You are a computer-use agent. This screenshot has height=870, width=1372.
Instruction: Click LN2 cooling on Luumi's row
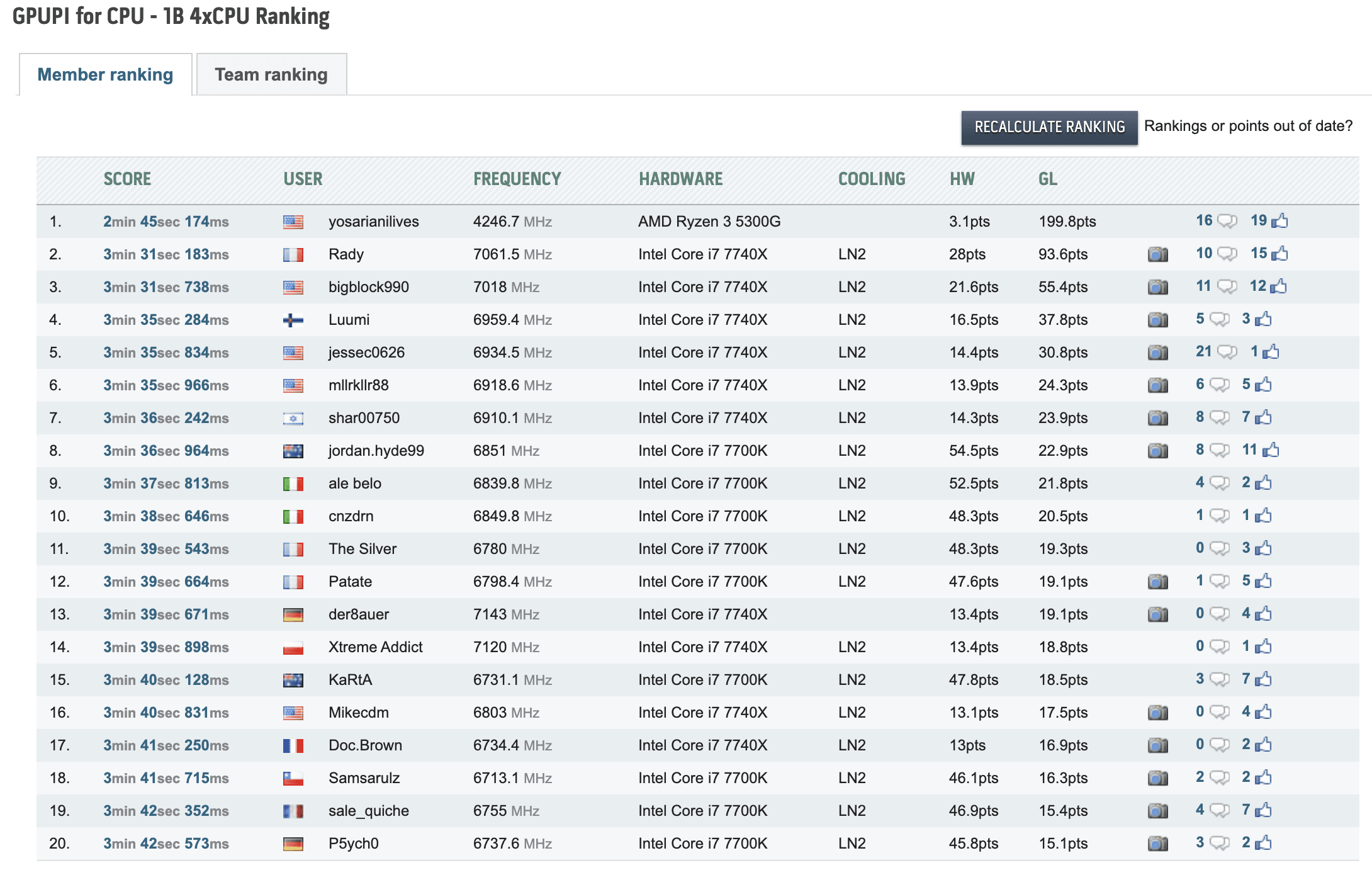click(852, 320)
